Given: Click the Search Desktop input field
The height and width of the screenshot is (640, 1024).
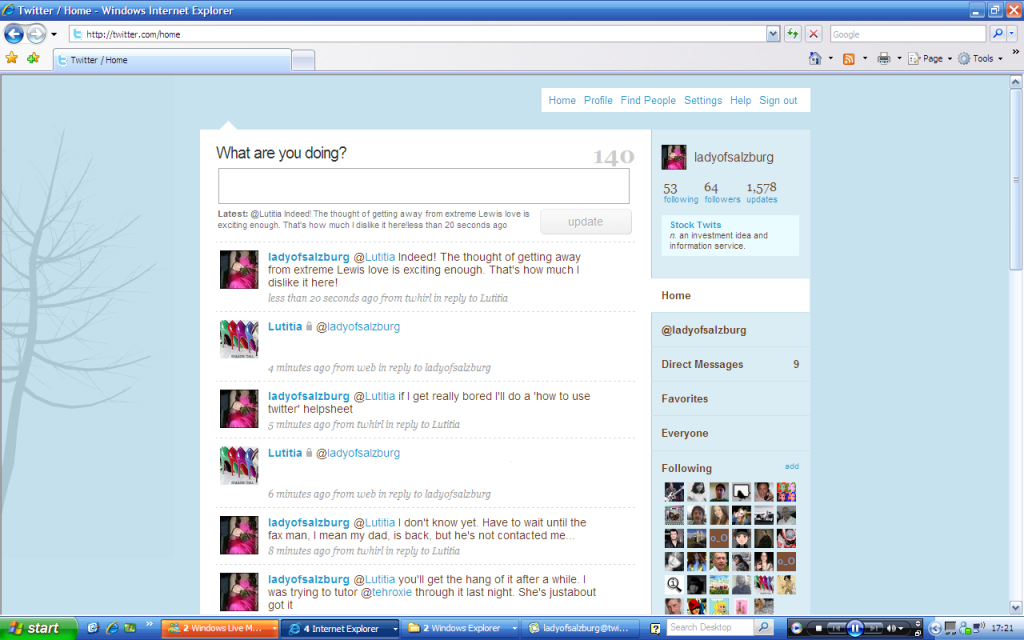Looking at the screenshot, I should point(710,628).
